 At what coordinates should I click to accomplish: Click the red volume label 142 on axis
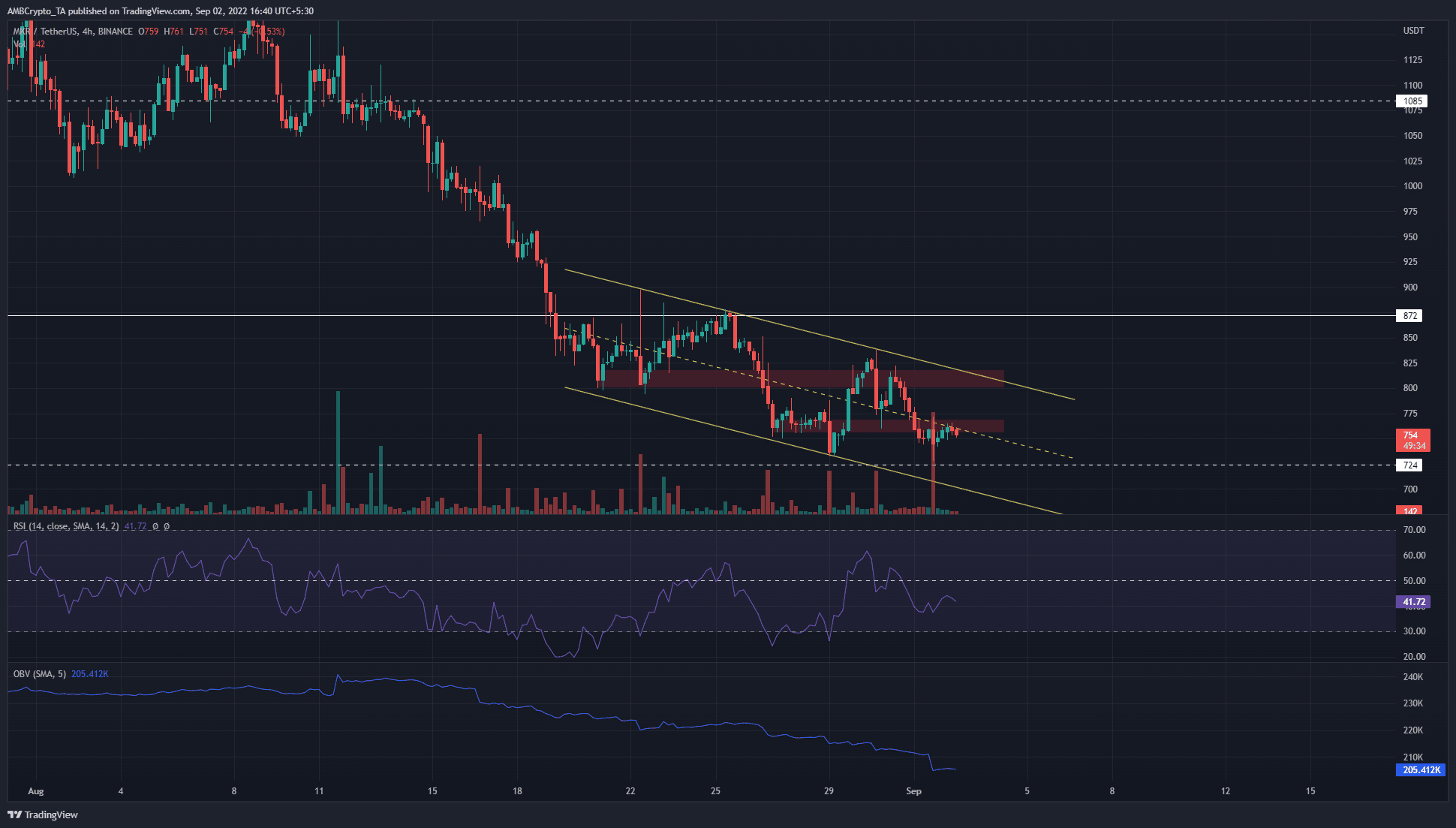point(1409,511)
